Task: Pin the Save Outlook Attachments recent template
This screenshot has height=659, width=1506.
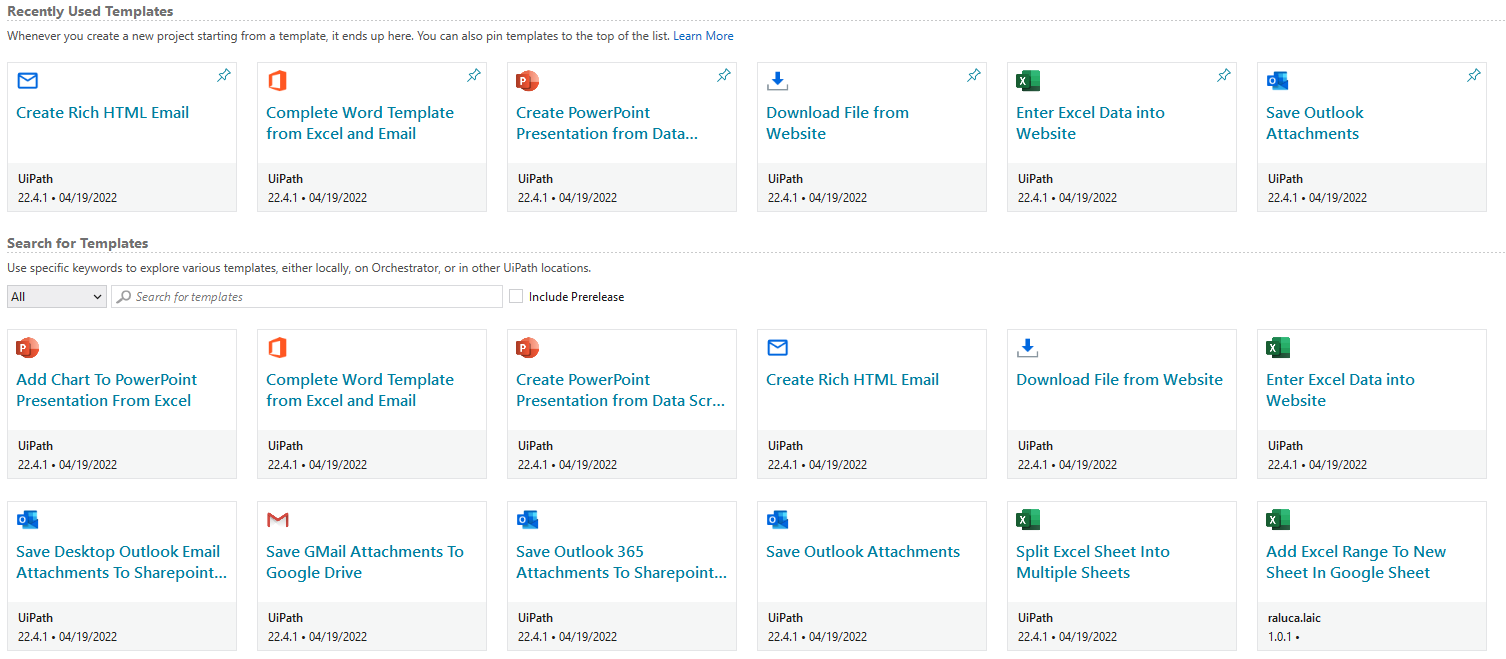Action: tap(1473, 76)
